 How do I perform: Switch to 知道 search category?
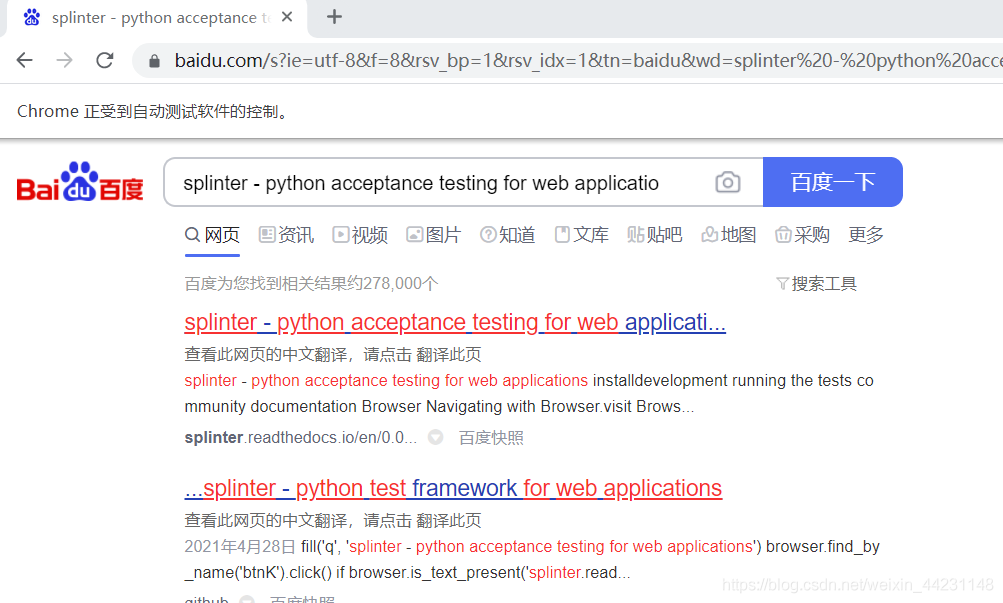[507, 234]
